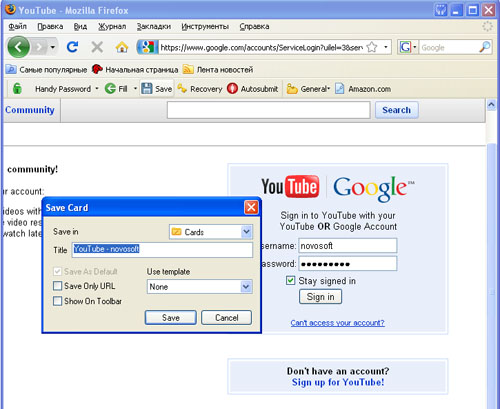
Task: Open the Начальная страница bookmark
Action: point(135,70)
